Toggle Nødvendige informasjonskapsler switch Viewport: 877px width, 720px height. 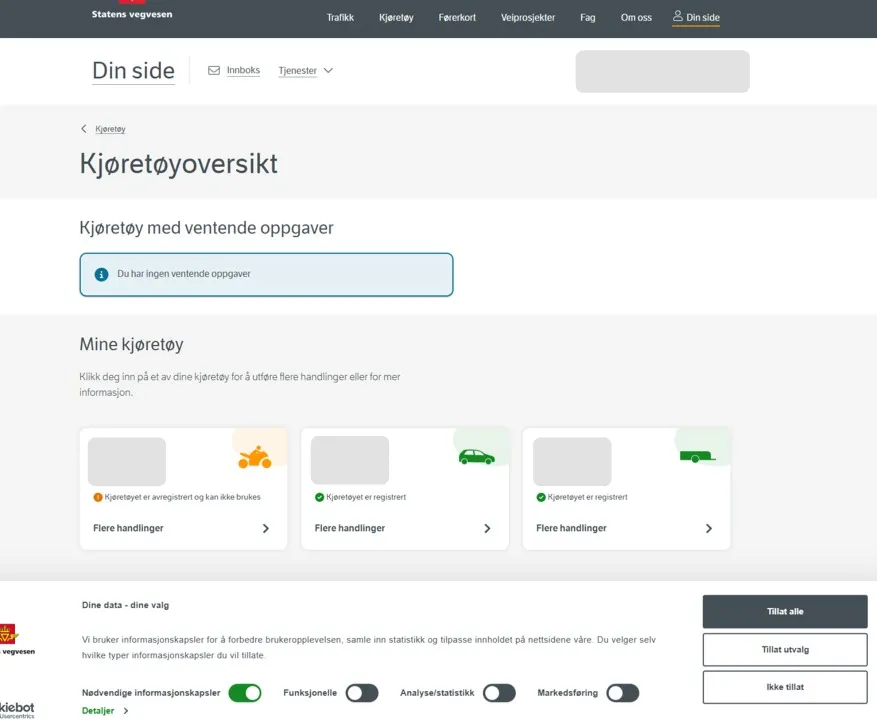(245, 693)
